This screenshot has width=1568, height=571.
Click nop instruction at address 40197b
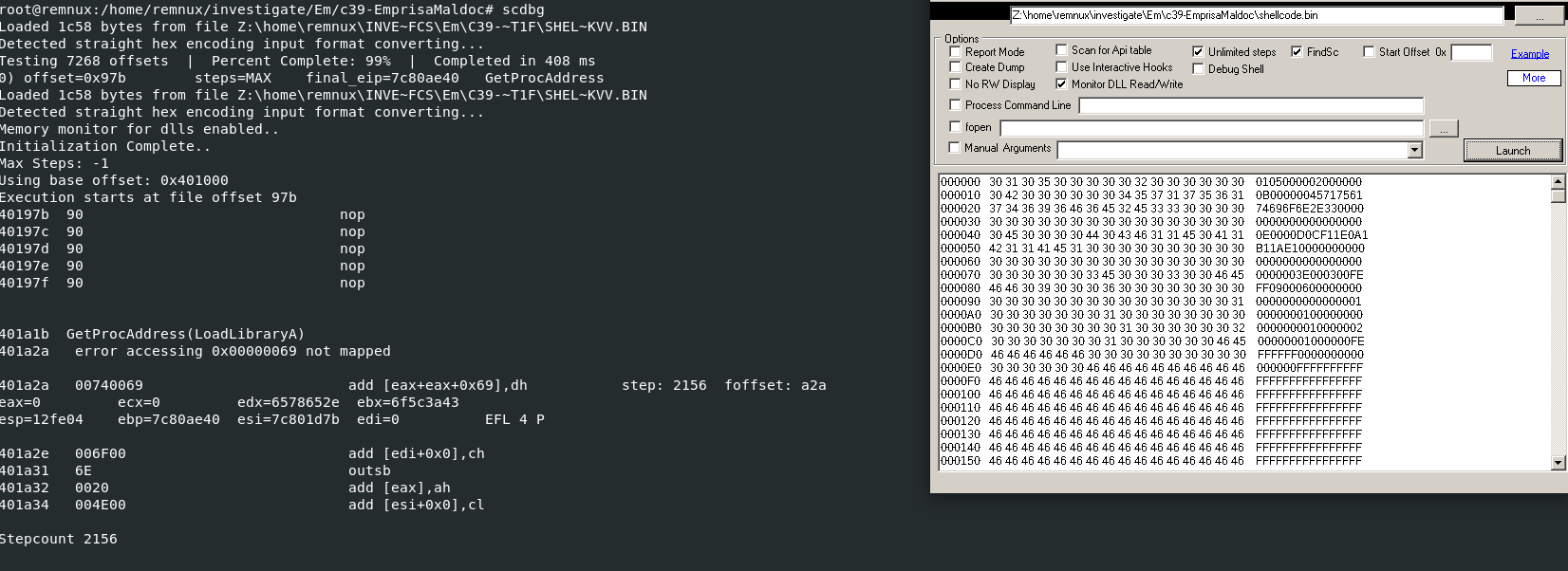tap(352, 214)
